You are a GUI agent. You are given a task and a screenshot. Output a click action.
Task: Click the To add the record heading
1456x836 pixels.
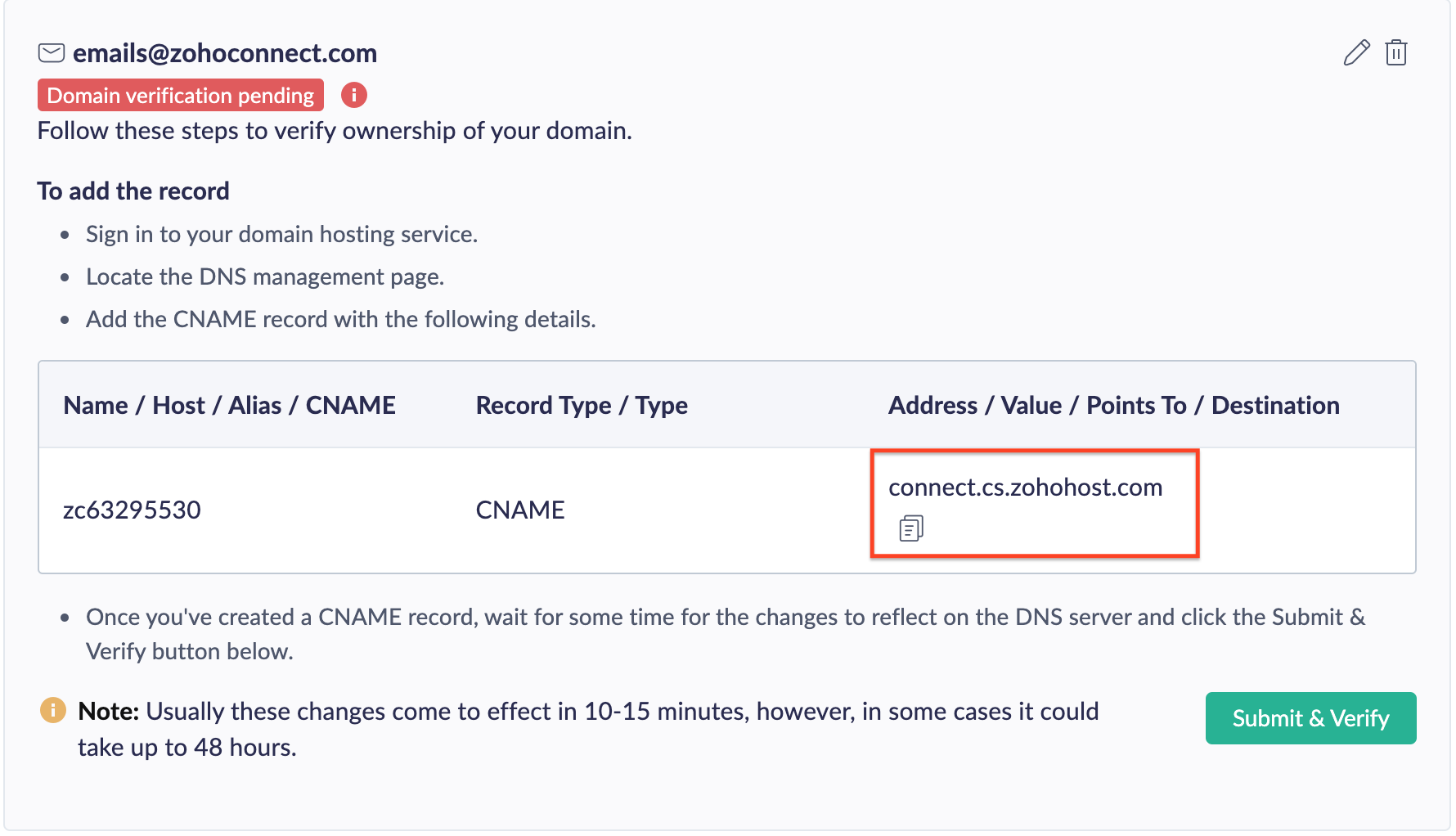[133, 191]
